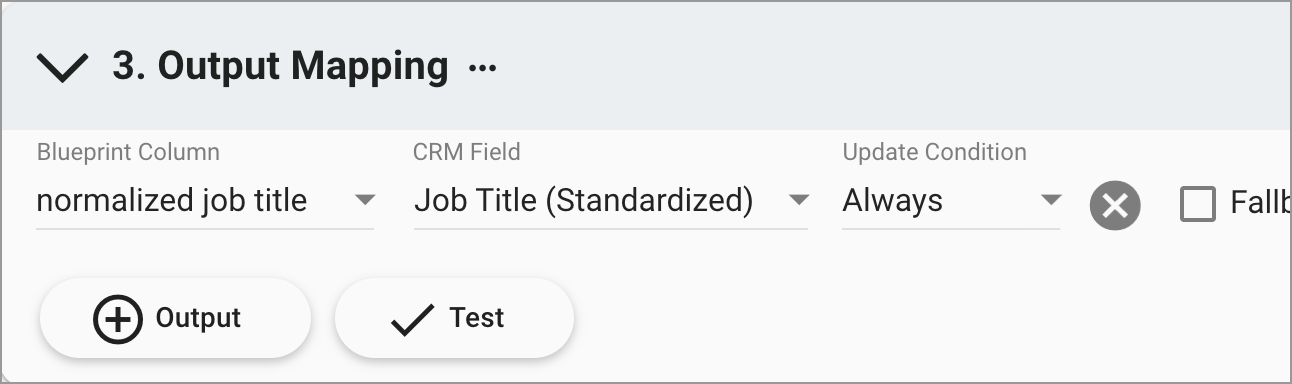Open the ellipsis menu beside Output Mapping

coord(483,68)
